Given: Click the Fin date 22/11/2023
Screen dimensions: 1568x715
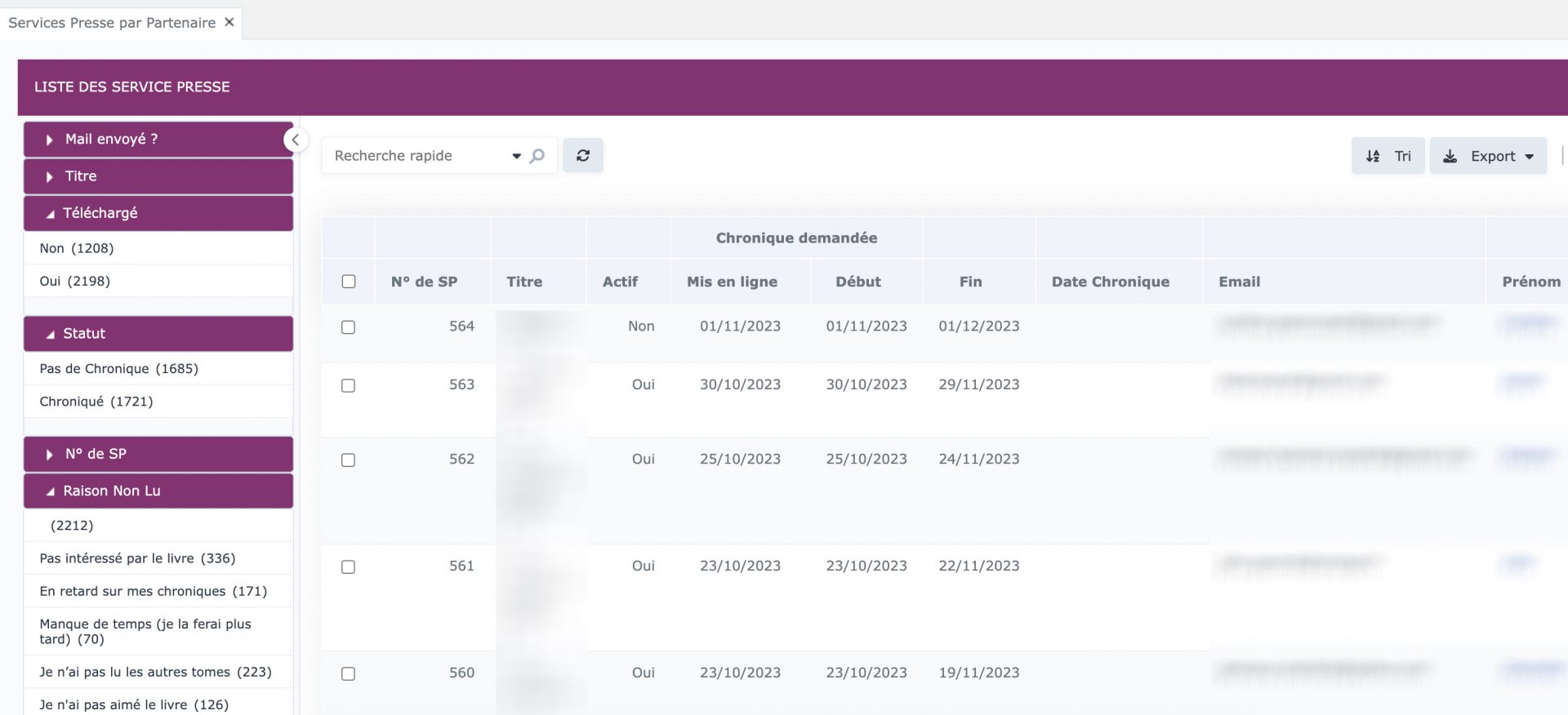Looking at the screenshot, I should point(979,566).
